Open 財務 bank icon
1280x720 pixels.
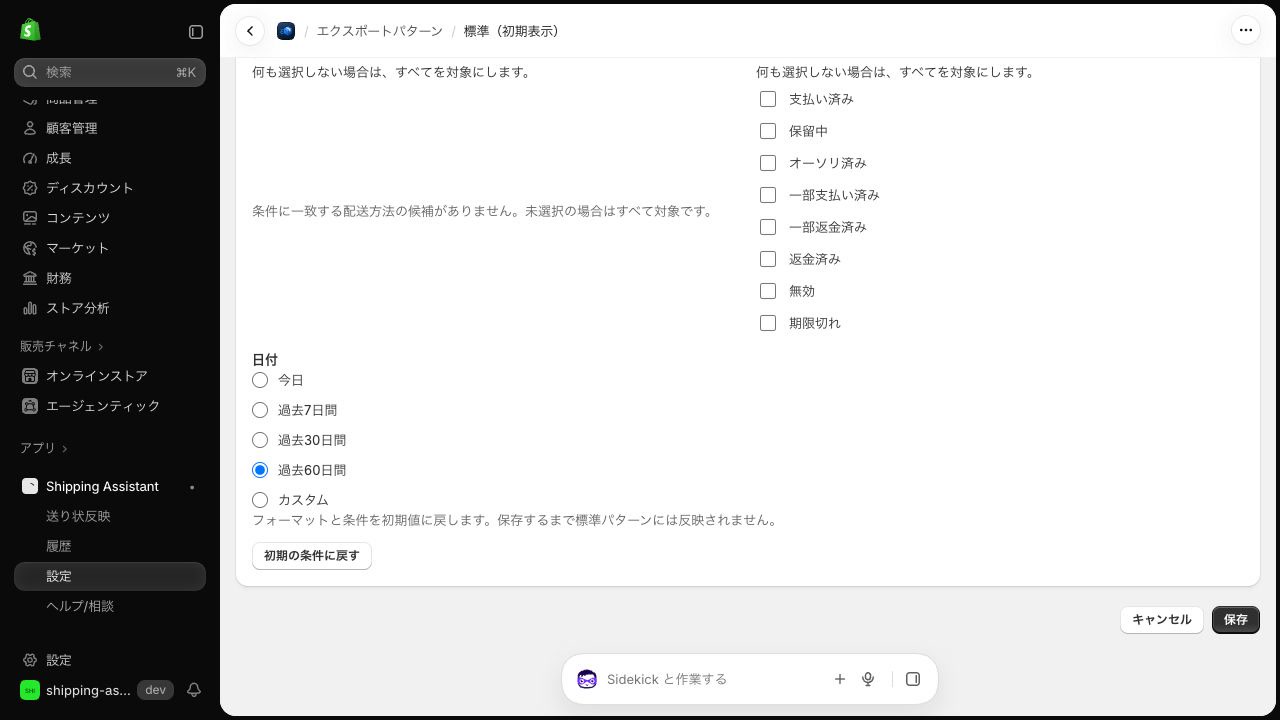click(30, 278)
